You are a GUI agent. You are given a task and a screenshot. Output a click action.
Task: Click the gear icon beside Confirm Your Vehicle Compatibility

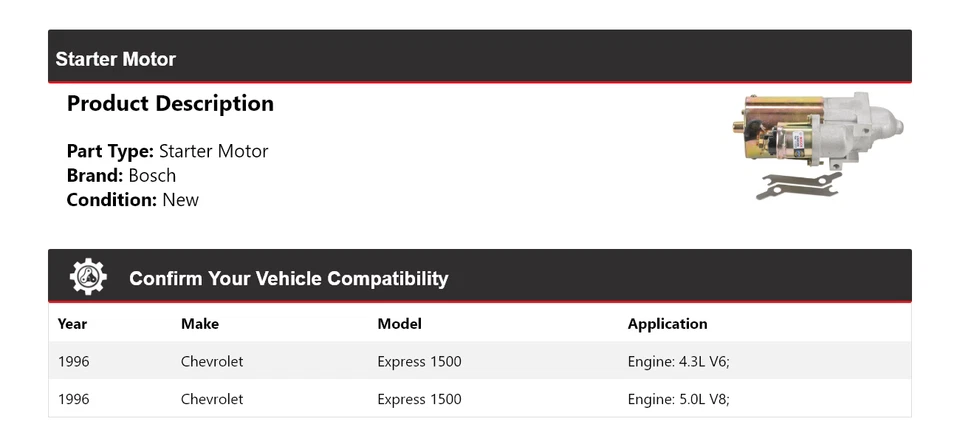click(x=88, y=277)
